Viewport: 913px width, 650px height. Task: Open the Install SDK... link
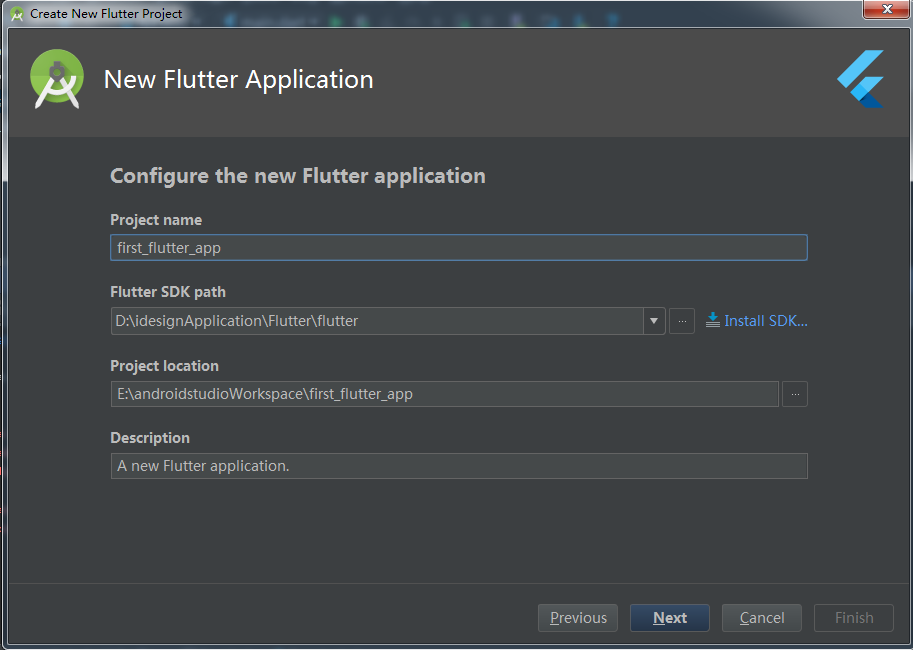(765, 321)
